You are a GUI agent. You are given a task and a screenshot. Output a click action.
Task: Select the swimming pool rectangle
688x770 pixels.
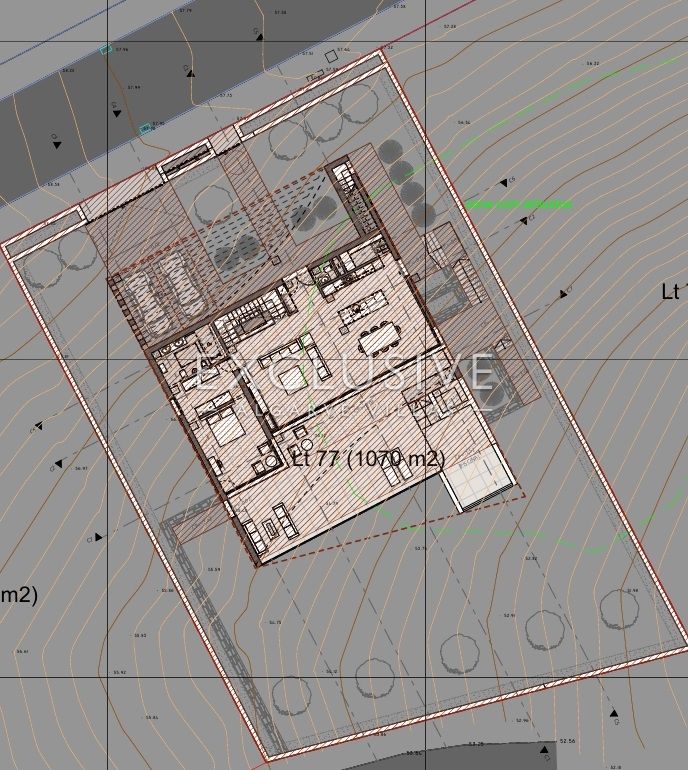477,478
